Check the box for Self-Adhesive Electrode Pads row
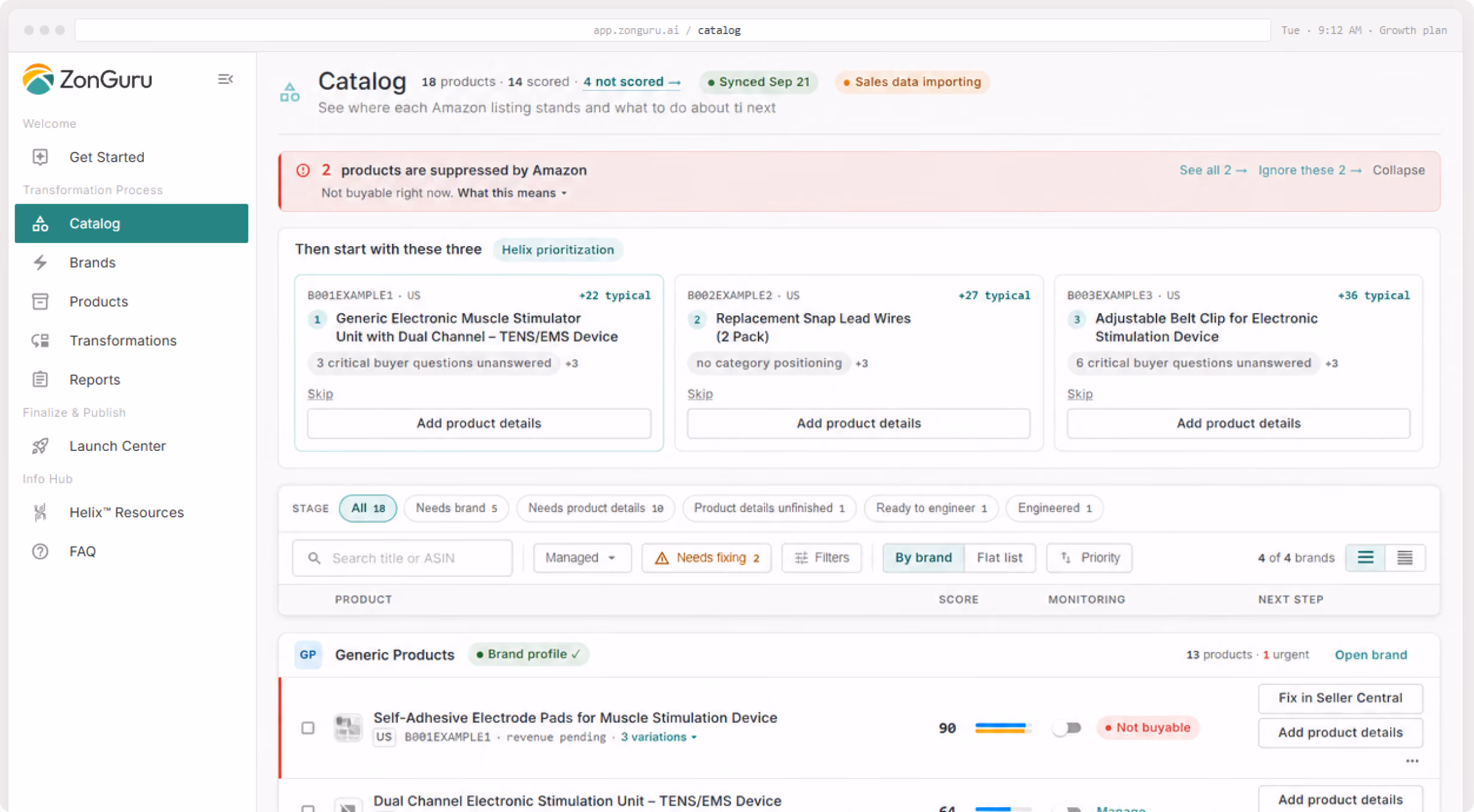1474x812 pixels. pos(308,728)
